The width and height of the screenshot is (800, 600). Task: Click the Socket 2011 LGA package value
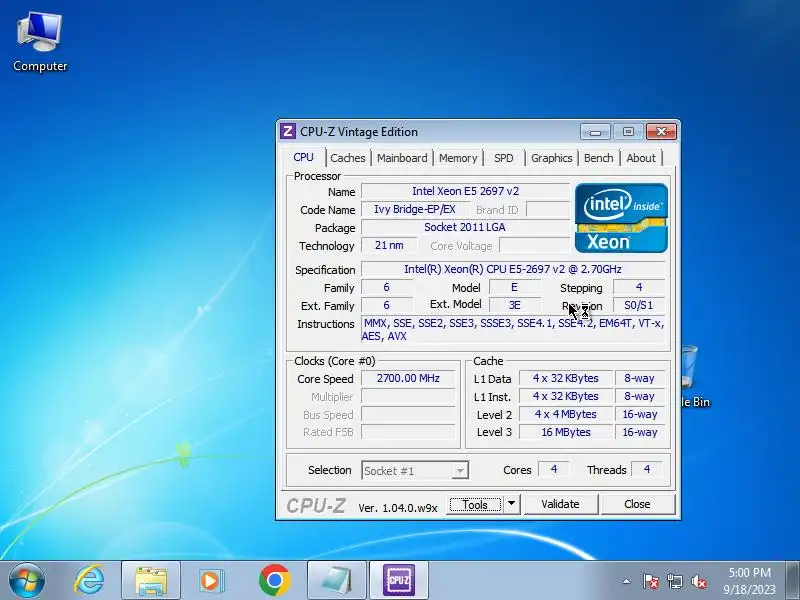pos(465,227)
